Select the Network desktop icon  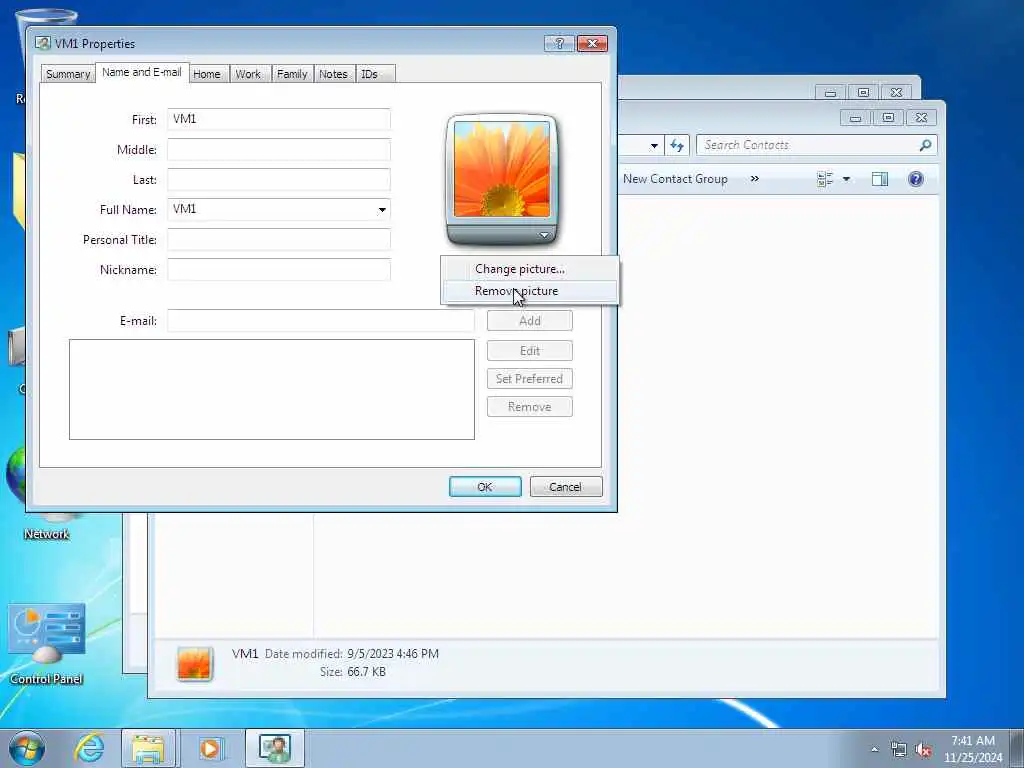46,534
